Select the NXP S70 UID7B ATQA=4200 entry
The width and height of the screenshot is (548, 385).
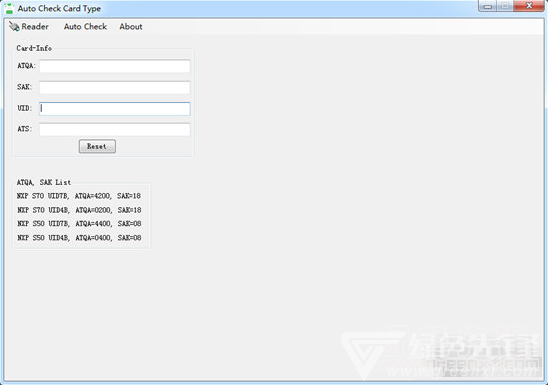(79, 196)
